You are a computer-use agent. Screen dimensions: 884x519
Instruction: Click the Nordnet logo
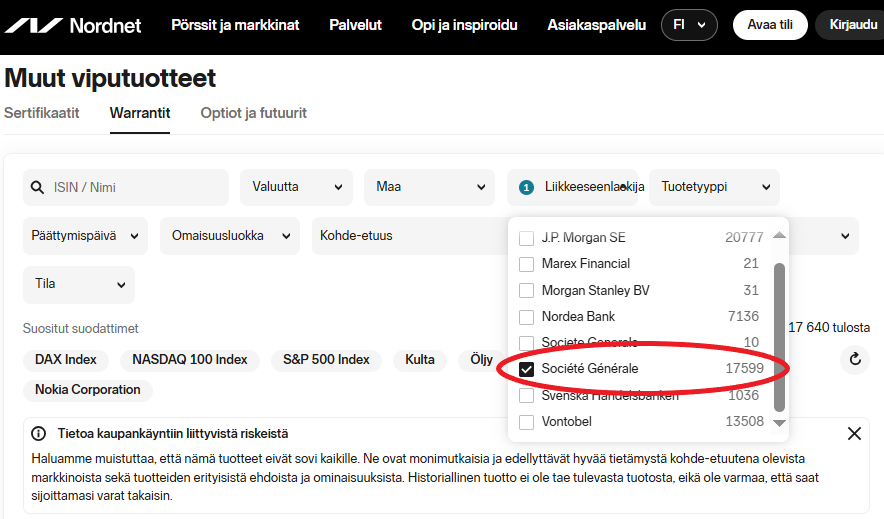pyautogui.click(x=73, y=25)
